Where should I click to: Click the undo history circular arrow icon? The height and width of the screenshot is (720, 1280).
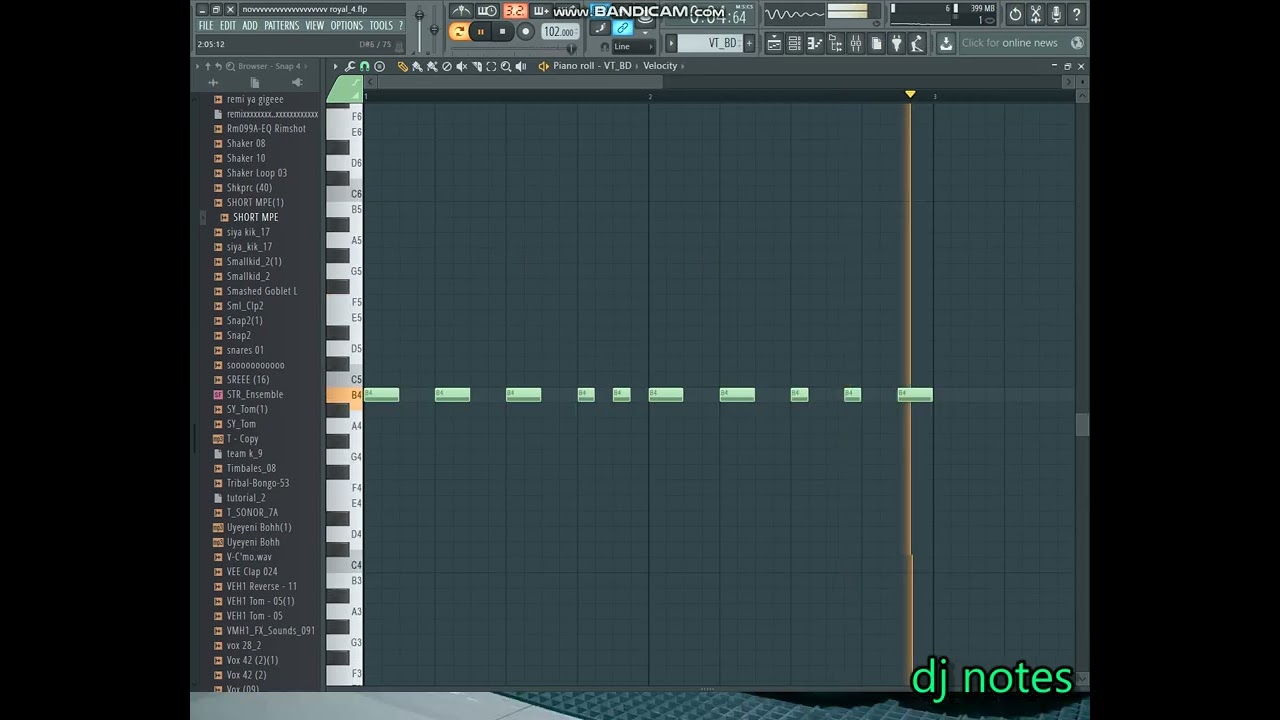pos(1015,14)
